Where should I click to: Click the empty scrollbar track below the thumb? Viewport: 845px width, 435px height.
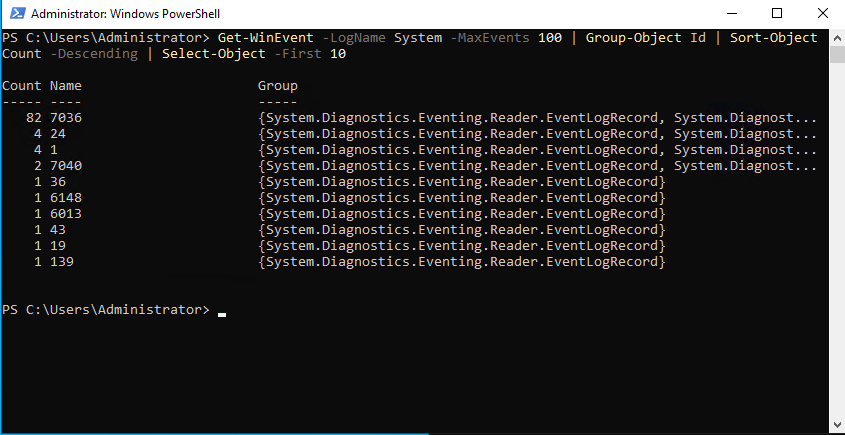(836, 250)
